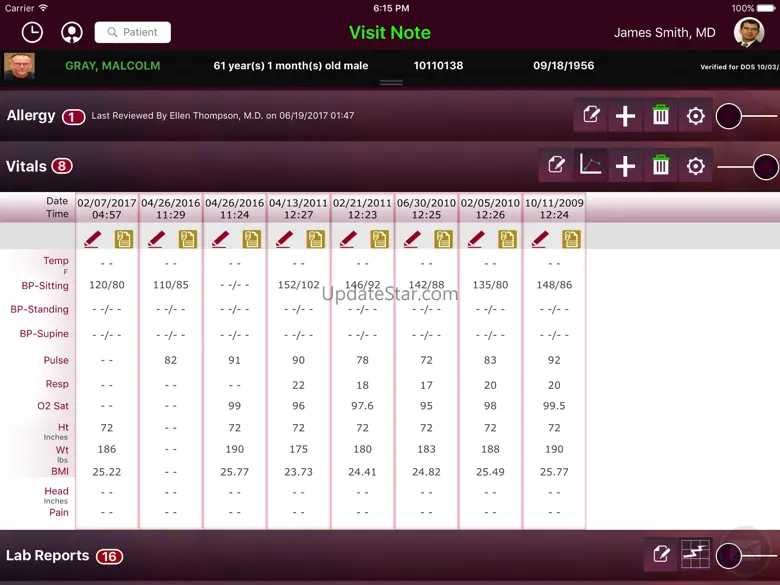Viewport: 780px width, 585px height.
Task: Open the Lab Reports grid chart icon
Action: pyautogui.click(x=695, y=554)
